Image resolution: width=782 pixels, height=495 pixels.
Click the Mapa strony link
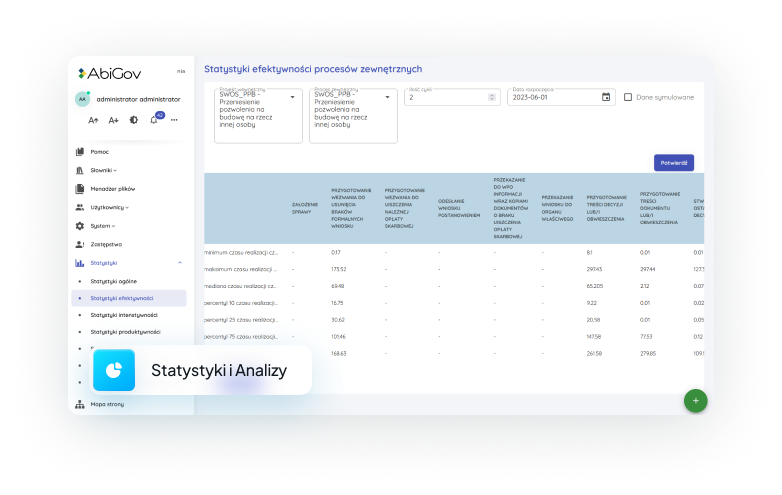[x=106, y=405]
